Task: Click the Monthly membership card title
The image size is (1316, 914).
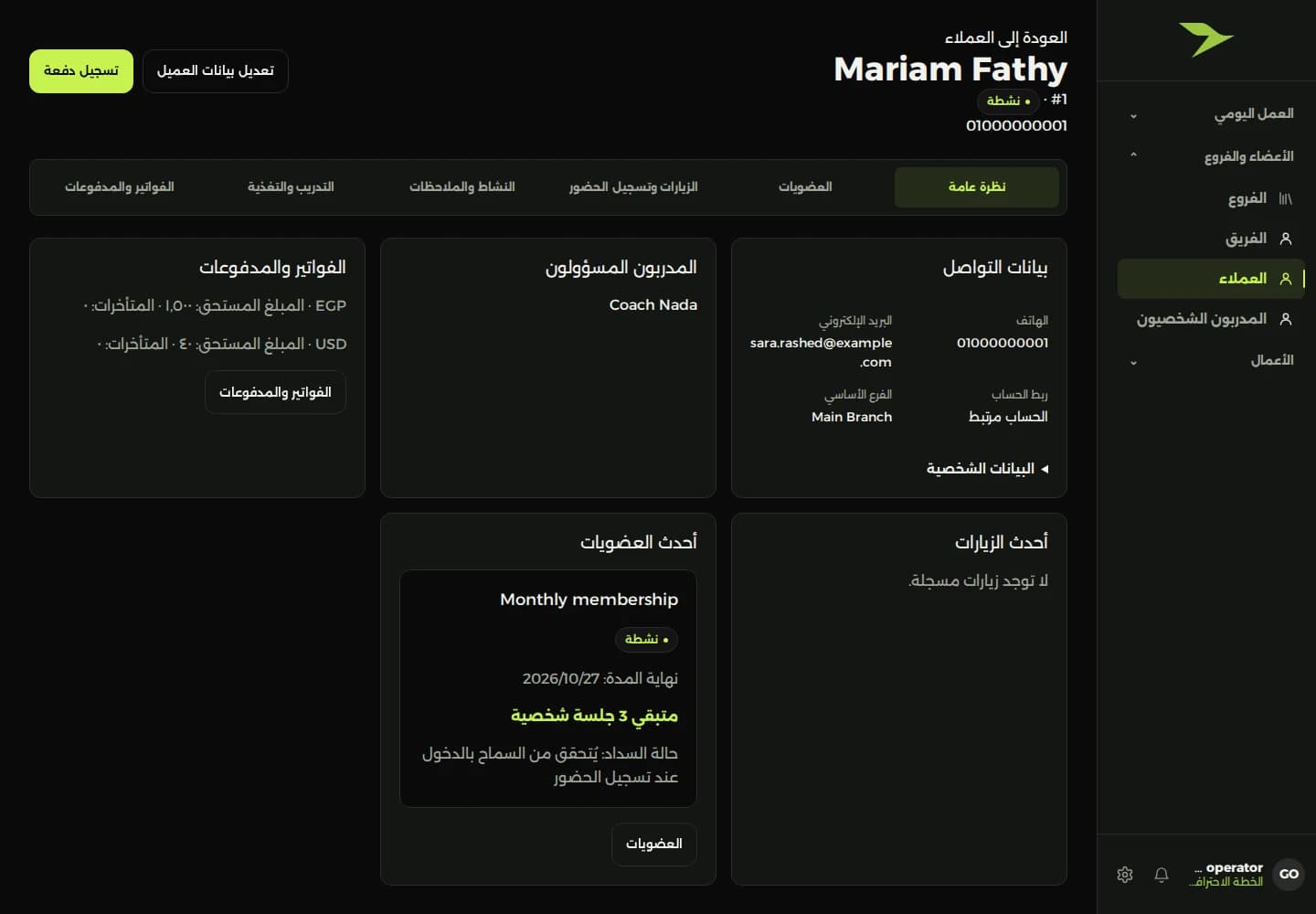Action: [589, 600]
